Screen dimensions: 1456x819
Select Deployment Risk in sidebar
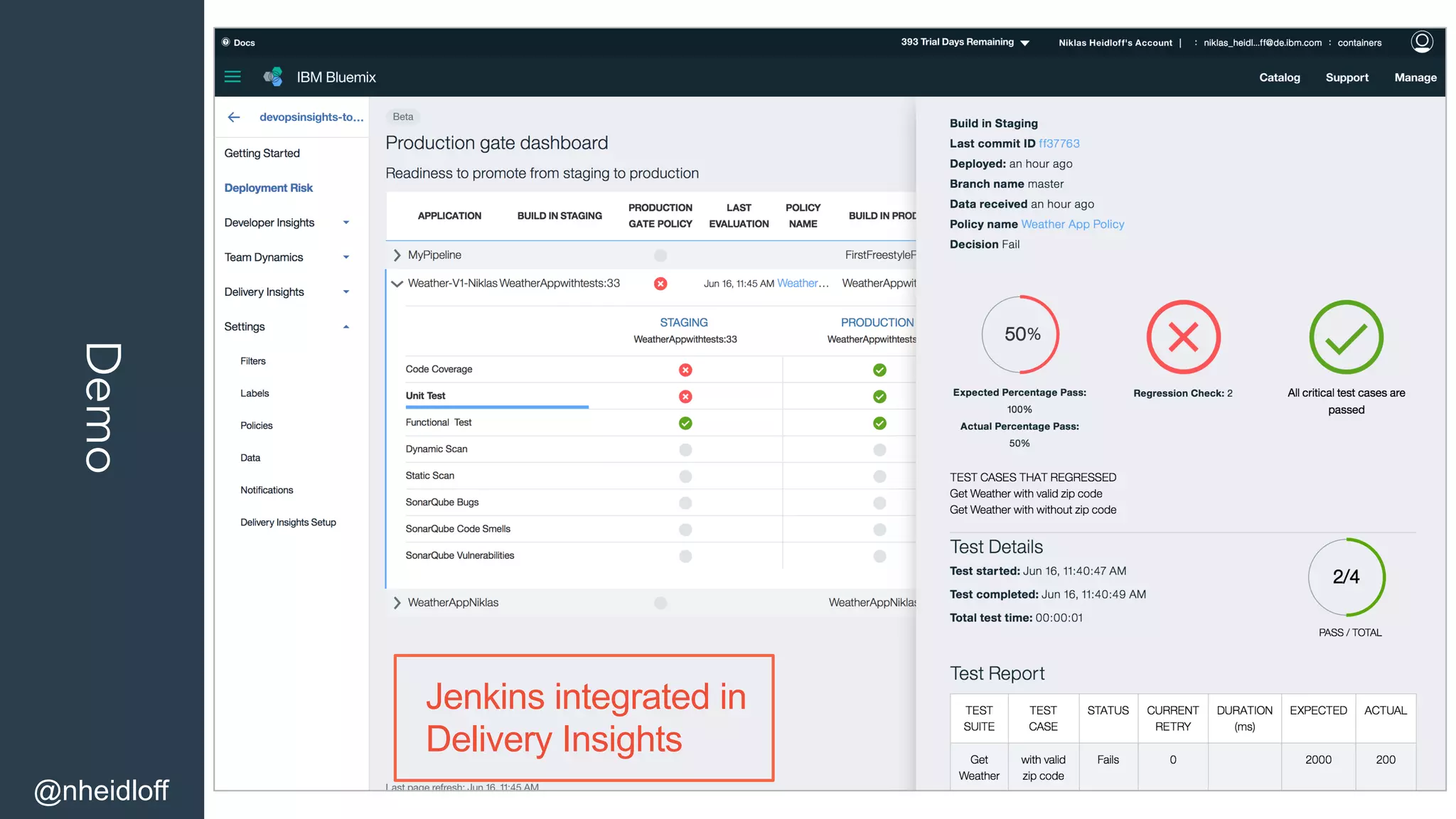click(x=268, y=188)
